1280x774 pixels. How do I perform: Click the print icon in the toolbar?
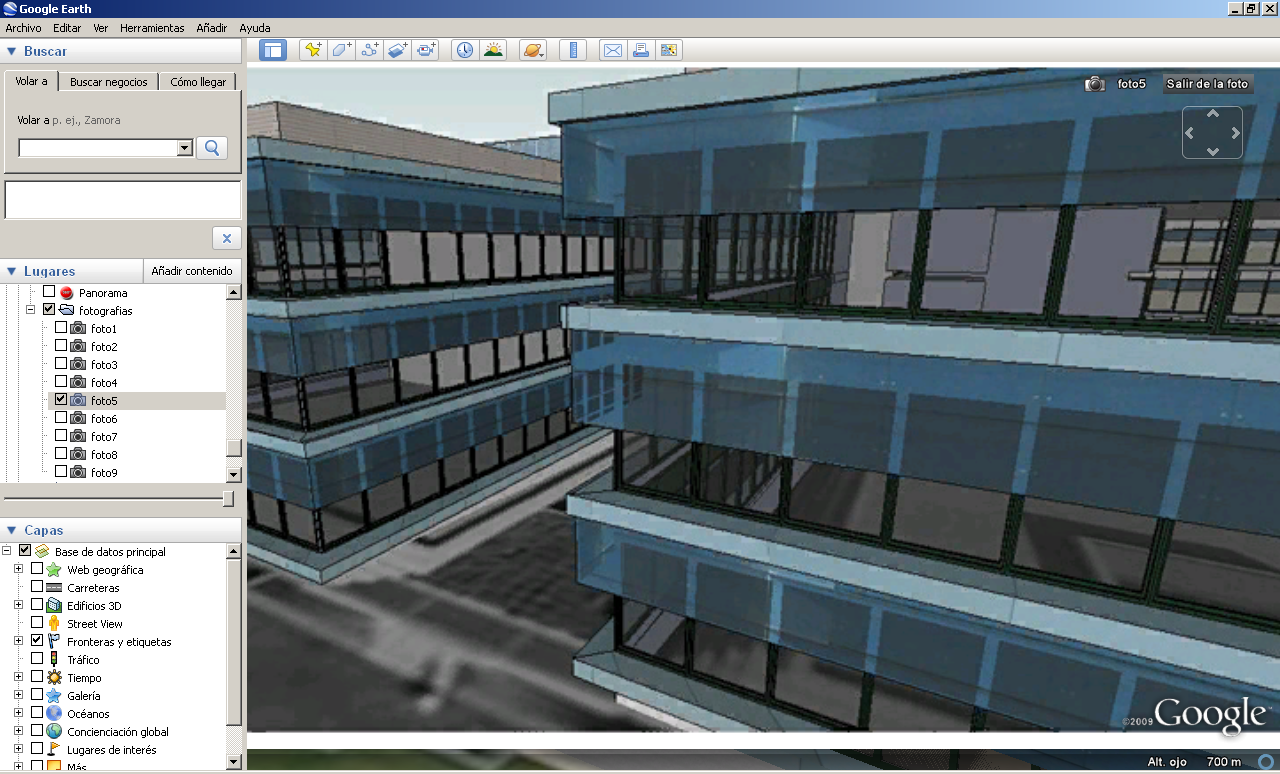point(641,50)
